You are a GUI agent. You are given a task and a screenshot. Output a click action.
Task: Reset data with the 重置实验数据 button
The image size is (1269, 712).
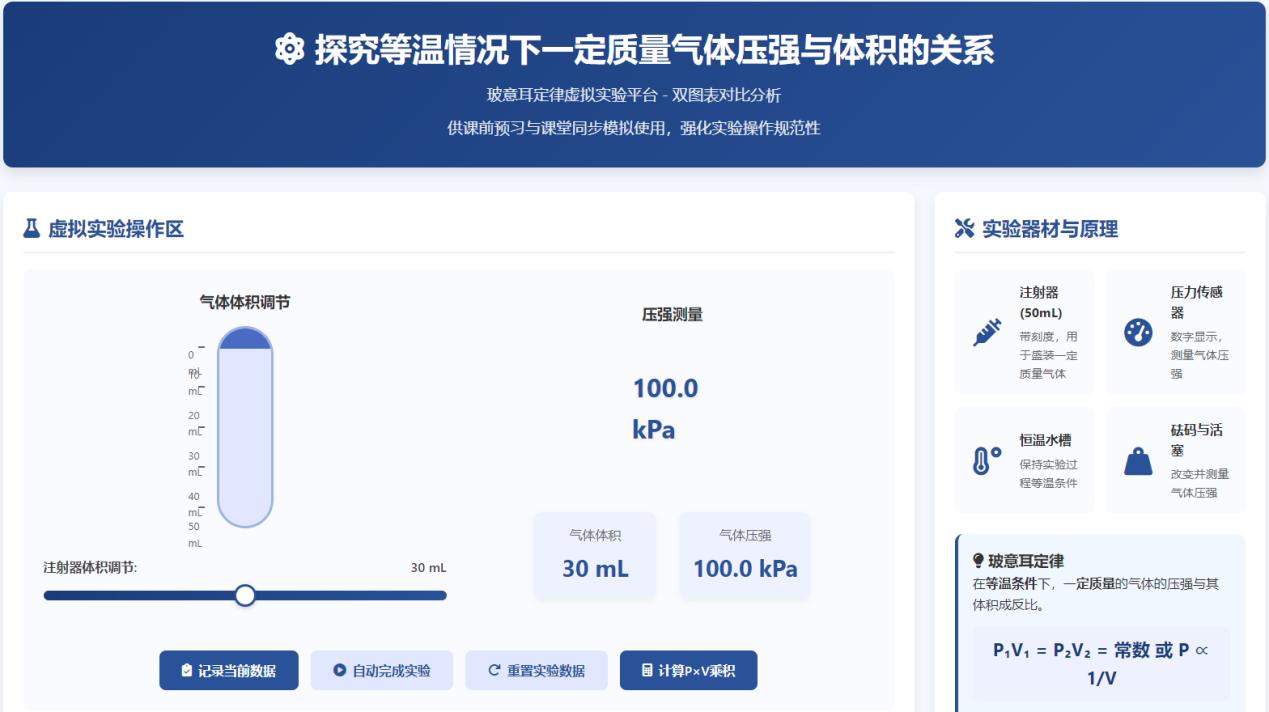coord(536,670)
